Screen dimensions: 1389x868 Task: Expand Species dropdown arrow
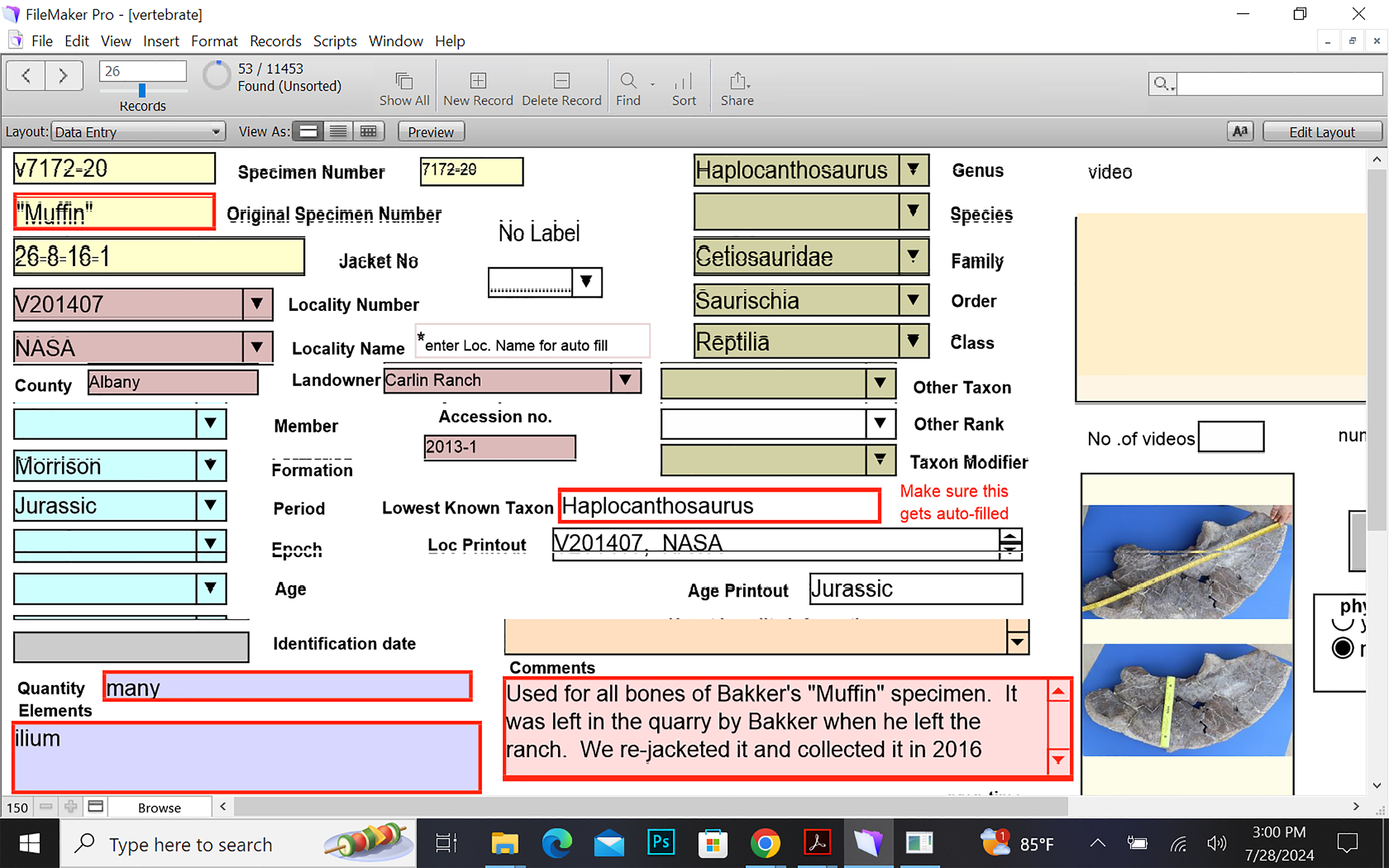pyautogui.click(x=913, y=212)
